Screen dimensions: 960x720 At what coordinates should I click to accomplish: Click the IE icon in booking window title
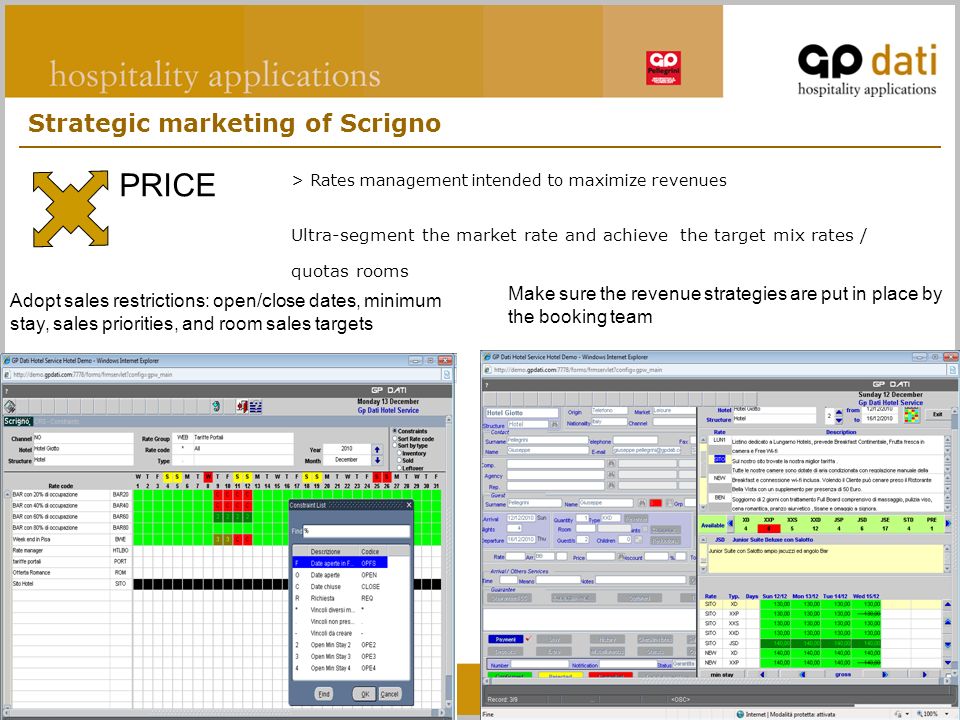click(x=486, y=356)
